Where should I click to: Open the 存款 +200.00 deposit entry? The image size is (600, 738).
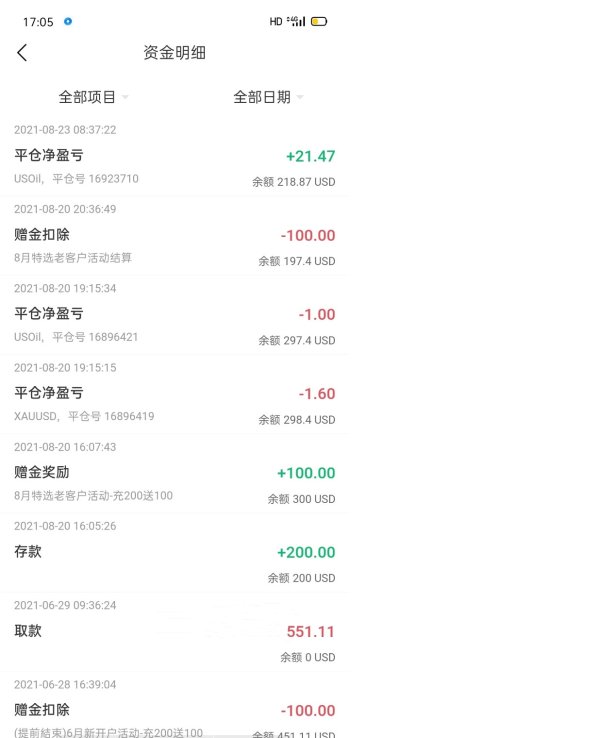(174, 553)
